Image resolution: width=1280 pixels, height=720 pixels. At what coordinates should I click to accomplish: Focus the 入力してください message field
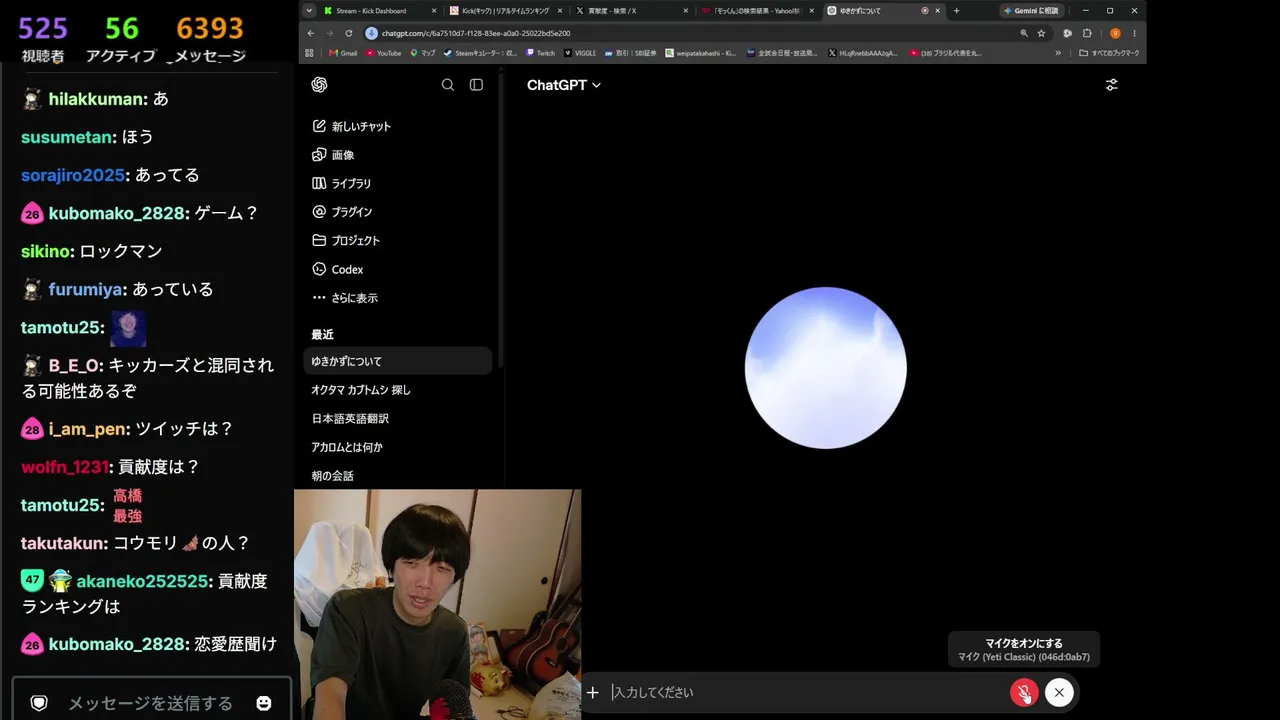(x=806, y=692)
